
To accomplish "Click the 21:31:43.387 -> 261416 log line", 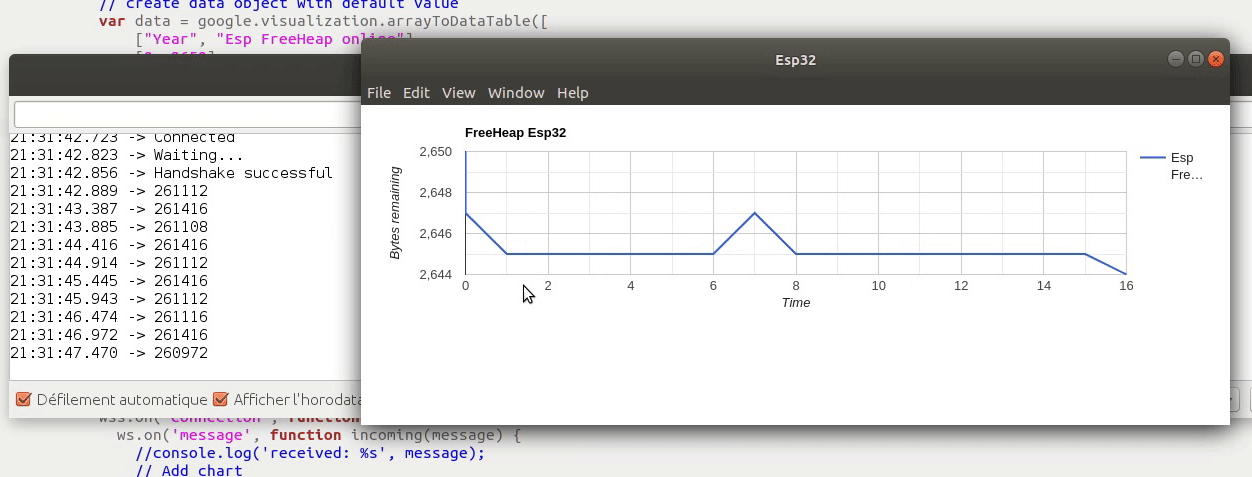I will 109,209.
